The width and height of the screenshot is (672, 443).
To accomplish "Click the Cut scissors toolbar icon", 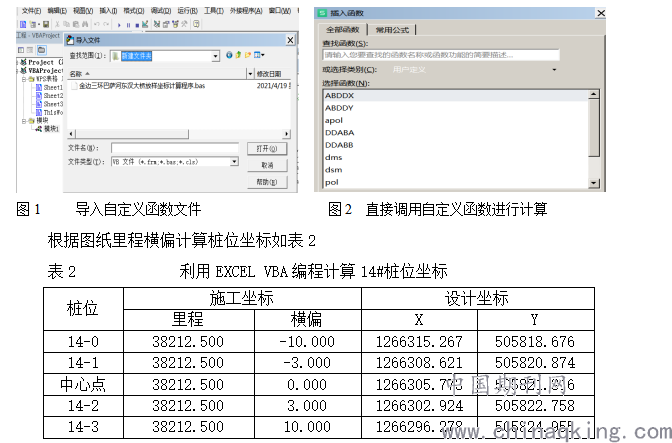I will point(57,24).
